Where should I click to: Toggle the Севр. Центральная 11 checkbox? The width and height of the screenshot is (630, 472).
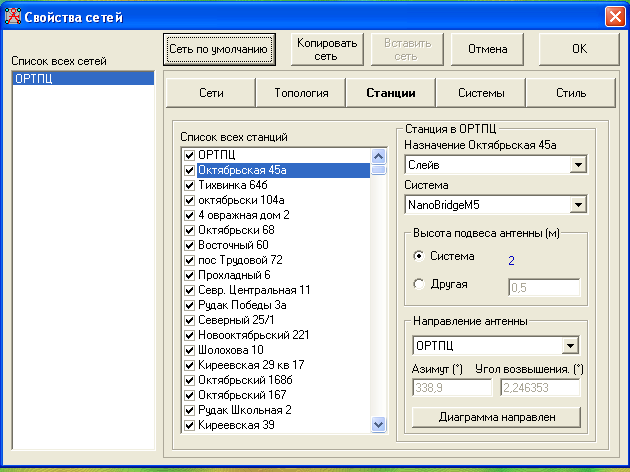(189, 290)
